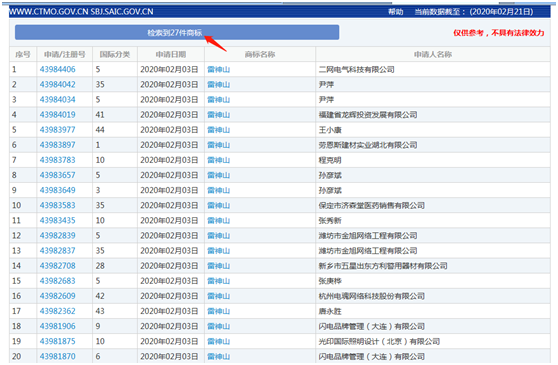Select applicant 程克明
The width and height of the screenshot is (558, 365).
(330, 160)
